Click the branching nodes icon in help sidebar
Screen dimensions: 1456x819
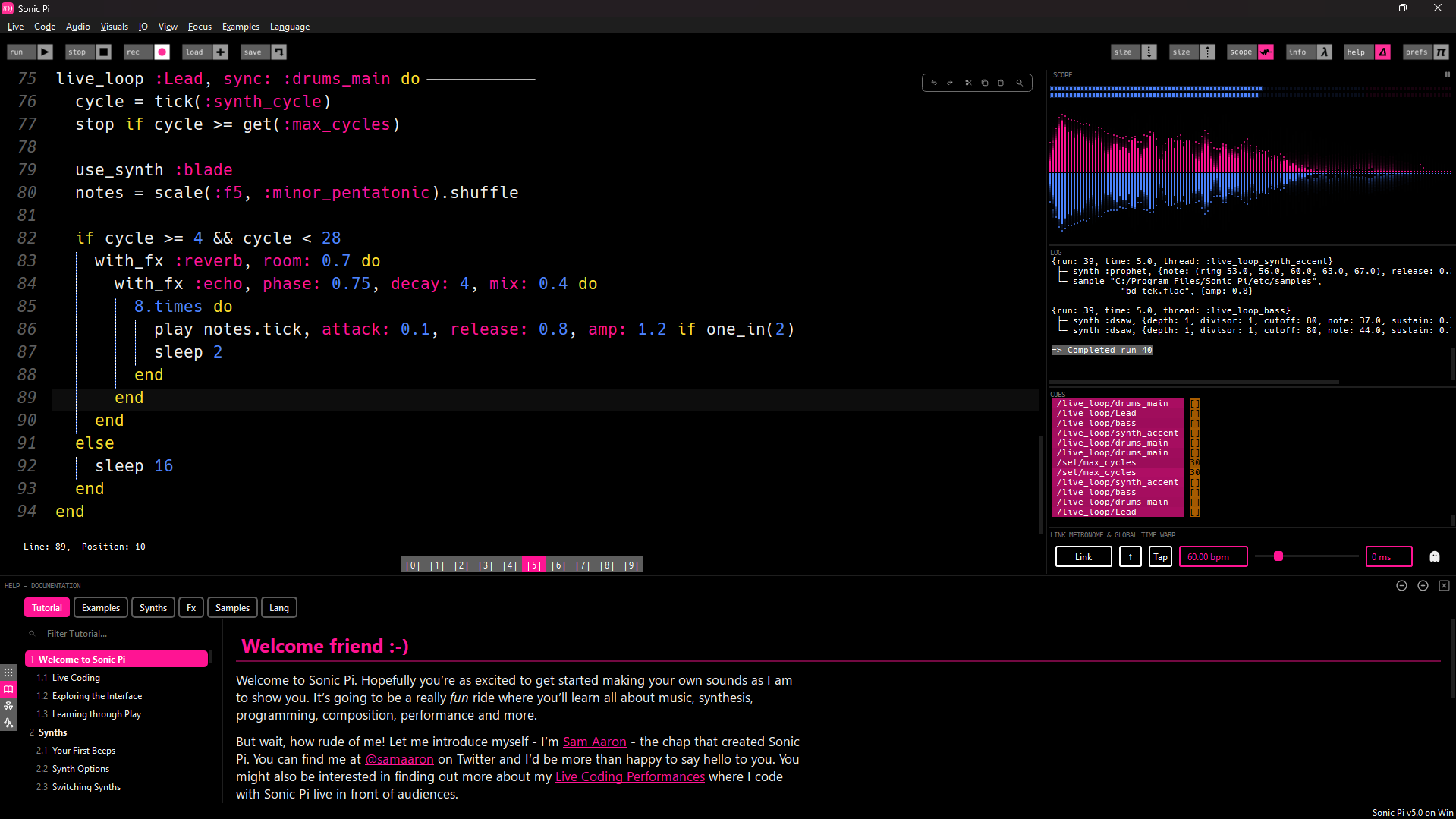(x=8, y=723)
